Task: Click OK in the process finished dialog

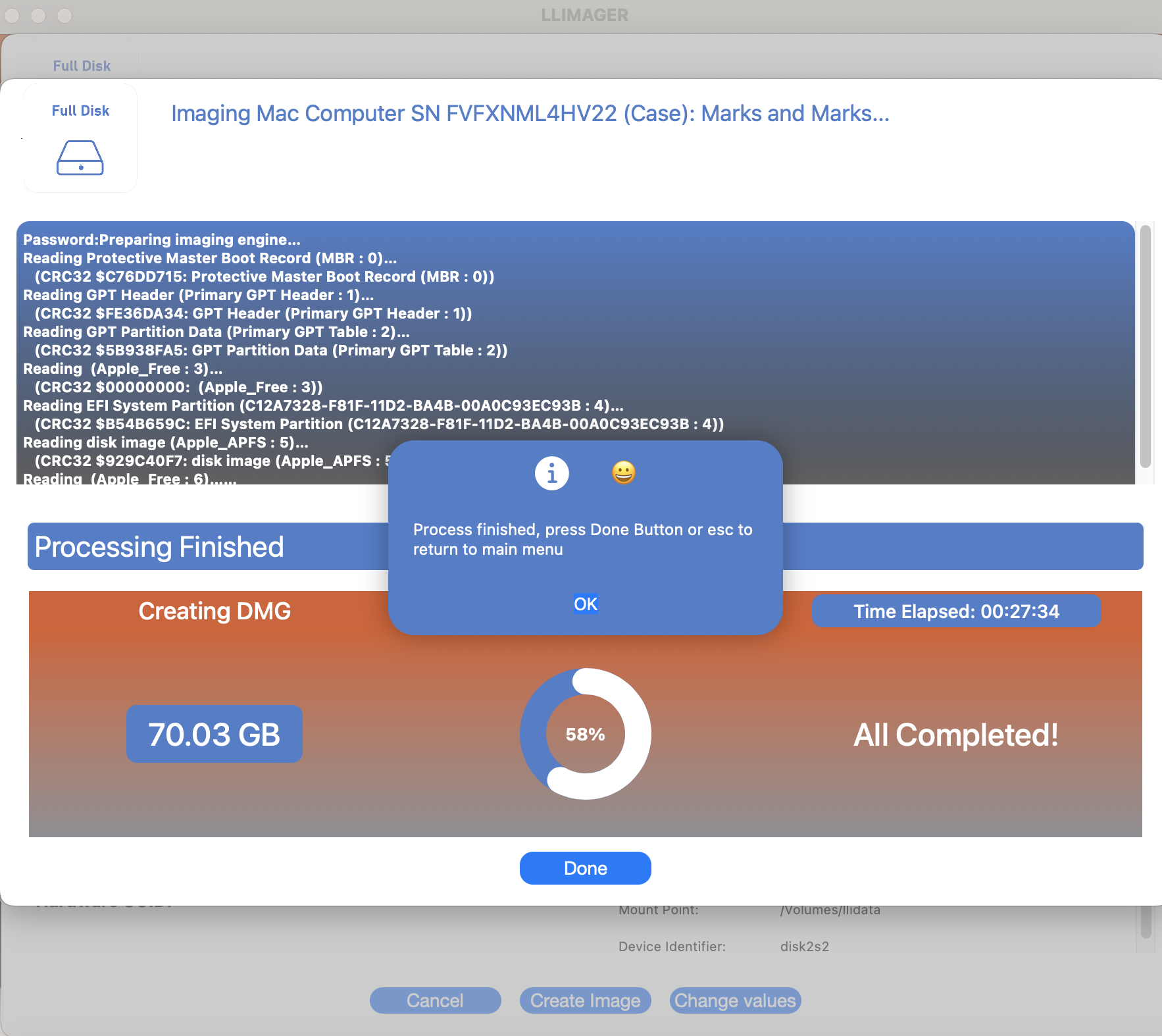Action: coord(586,604)
